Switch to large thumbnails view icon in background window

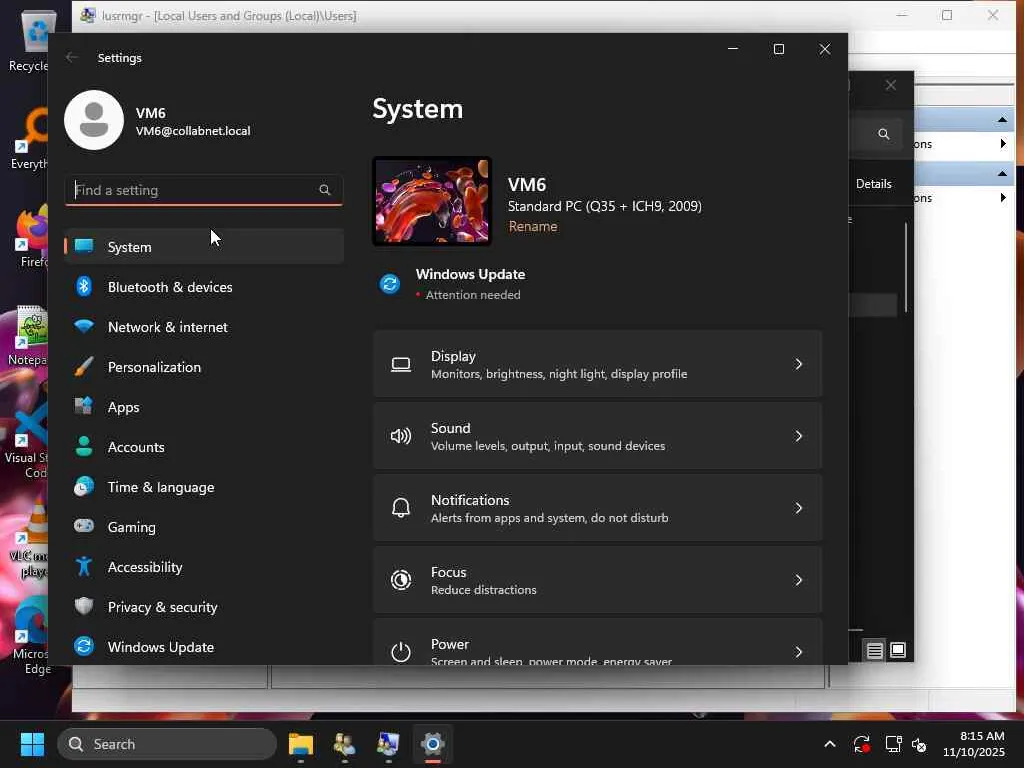pos(898,650)
